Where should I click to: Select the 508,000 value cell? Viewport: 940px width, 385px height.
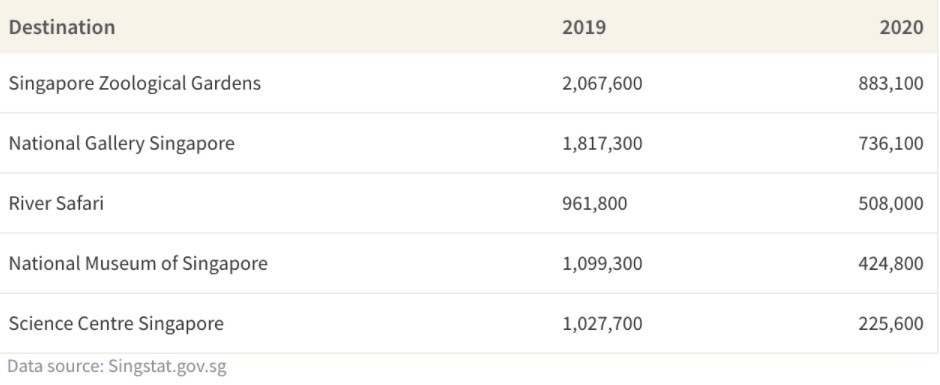tap(891, 203)
